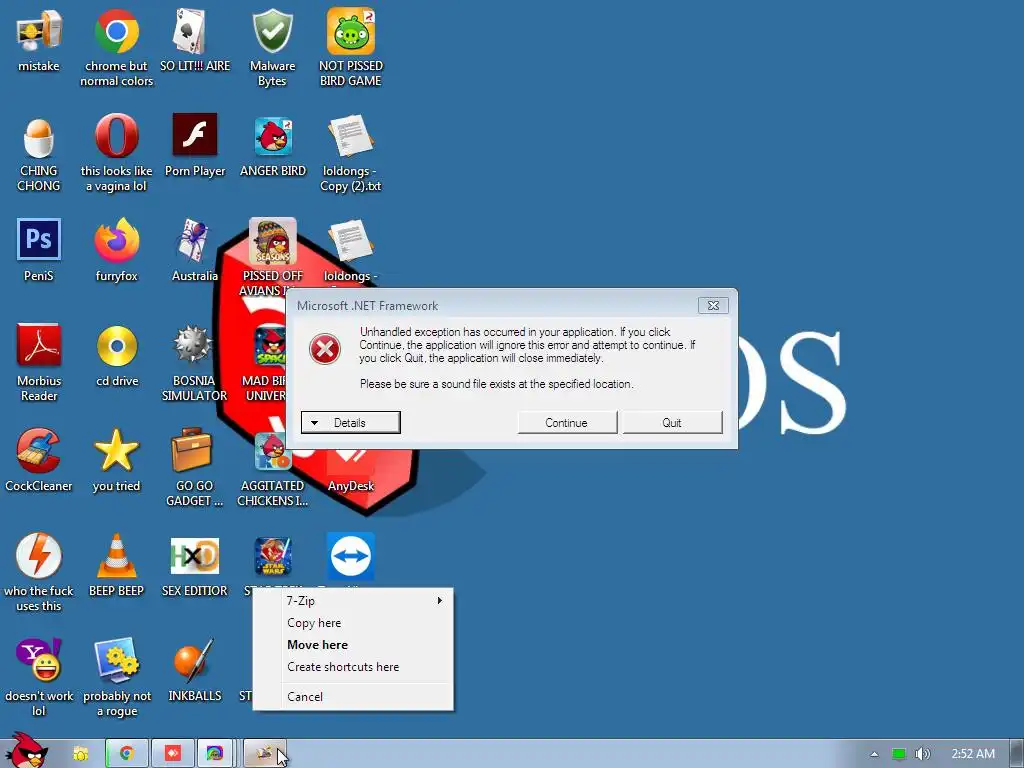Select the Angry Birds Rio icon
This screenshot has height=768, width=1024.
[x=273, y=452]
